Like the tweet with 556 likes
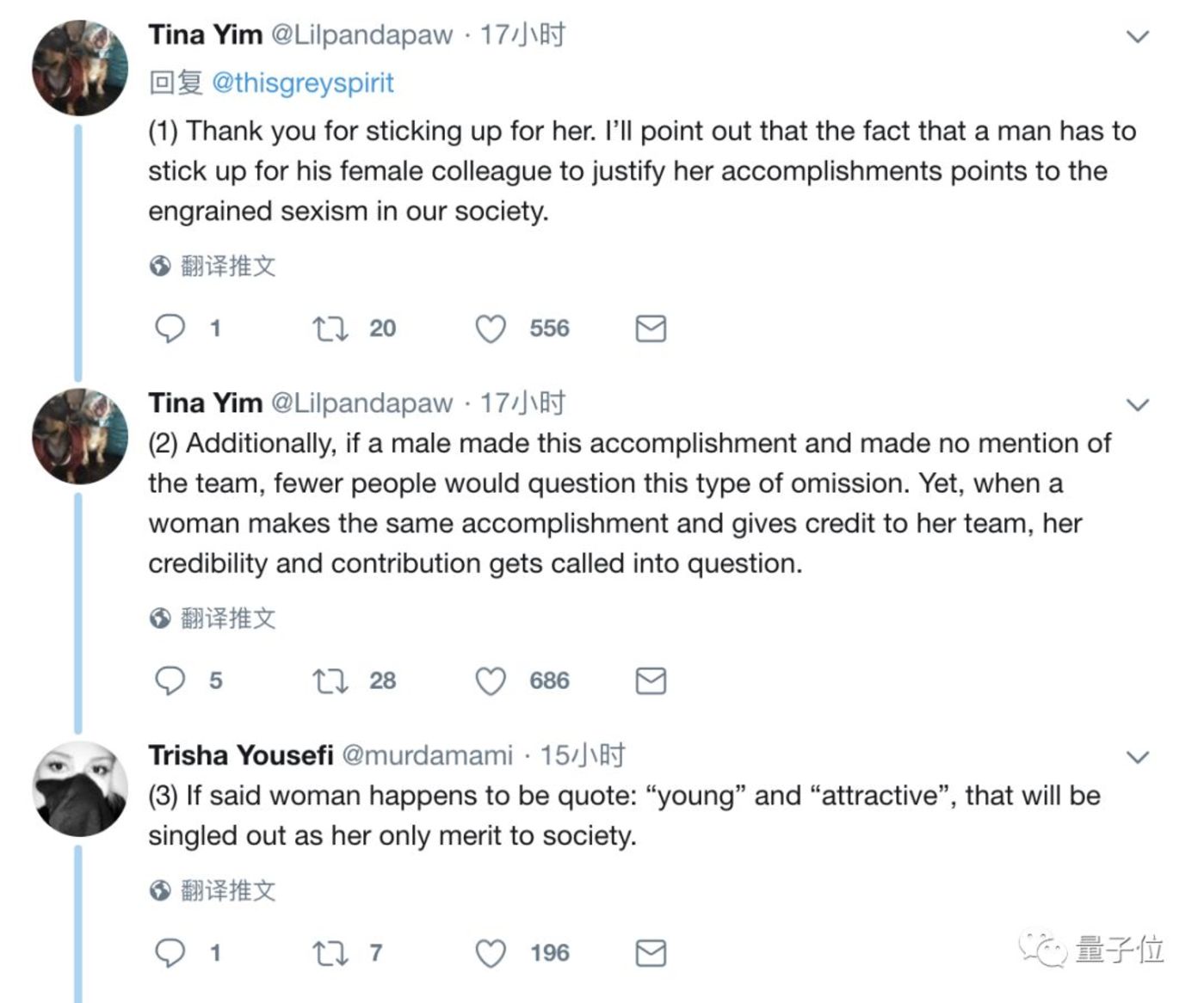 (x=491, y=329)
